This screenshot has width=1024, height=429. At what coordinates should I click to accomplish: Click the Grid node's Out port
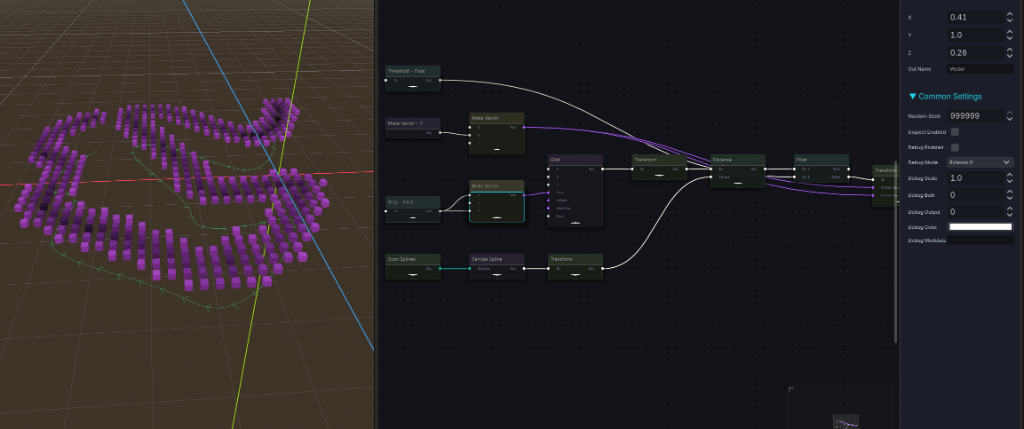click(602, 169)
